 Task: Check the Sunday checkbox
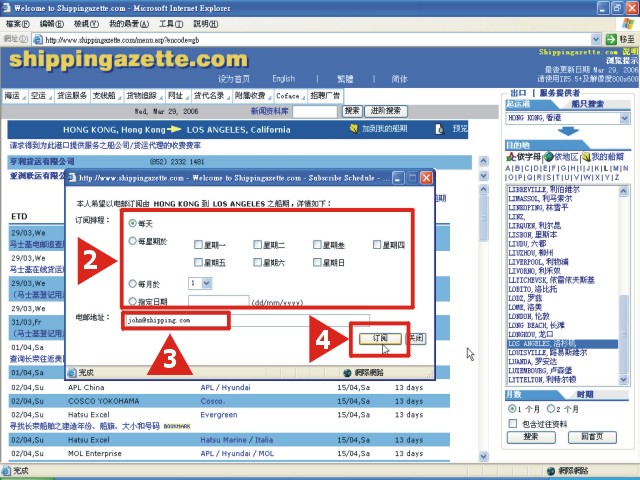click(x=317, y=262)
